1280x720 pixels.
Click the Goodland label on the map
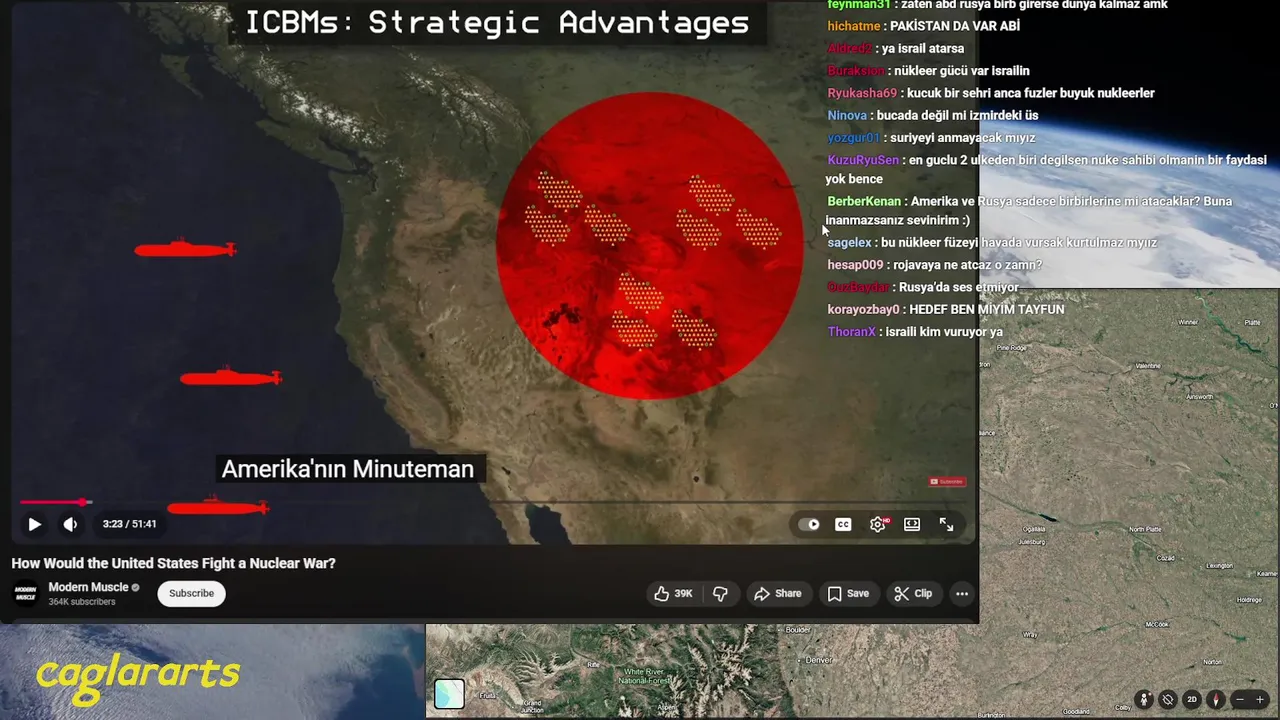[x=1076, y=711]
